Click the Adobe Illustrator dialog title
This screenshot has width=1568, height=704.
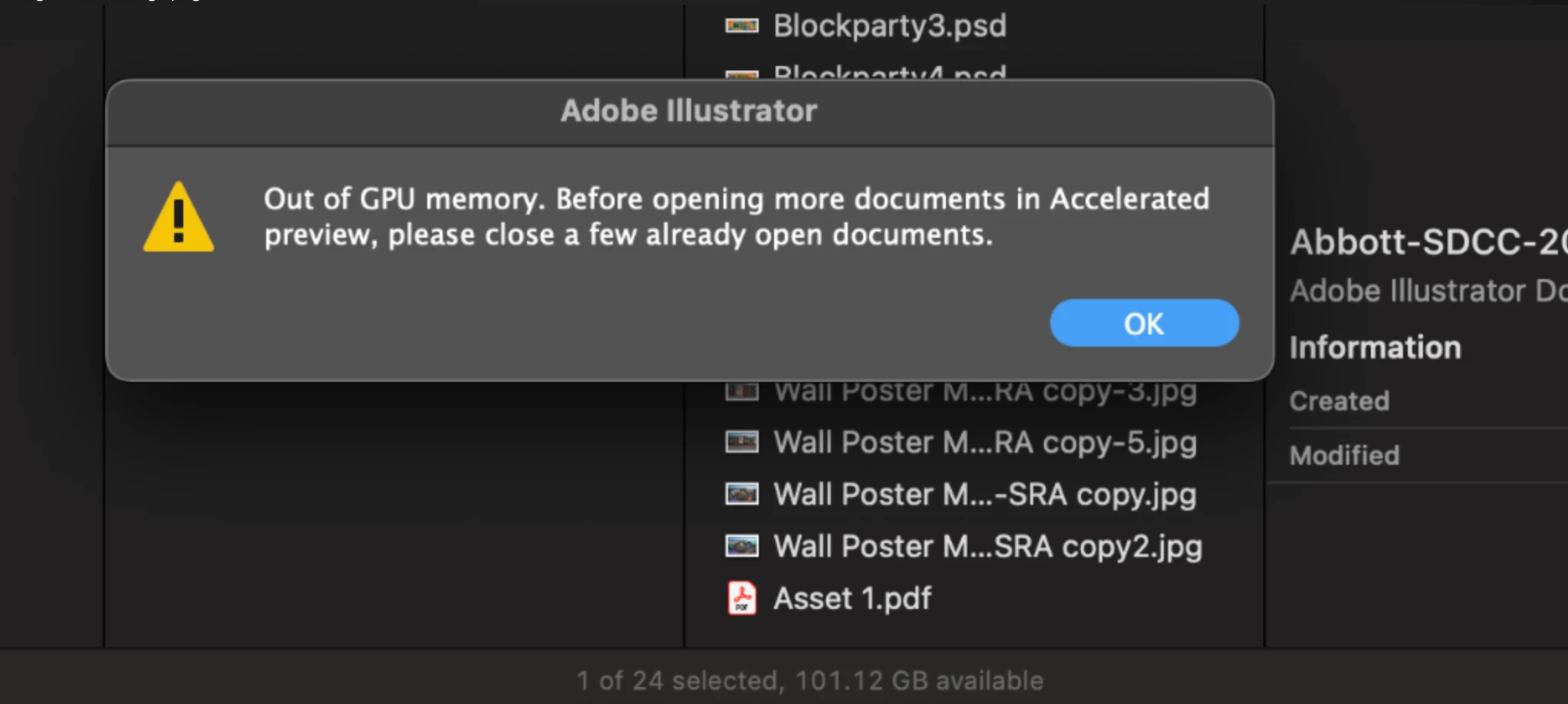click(x=689, y=111)
